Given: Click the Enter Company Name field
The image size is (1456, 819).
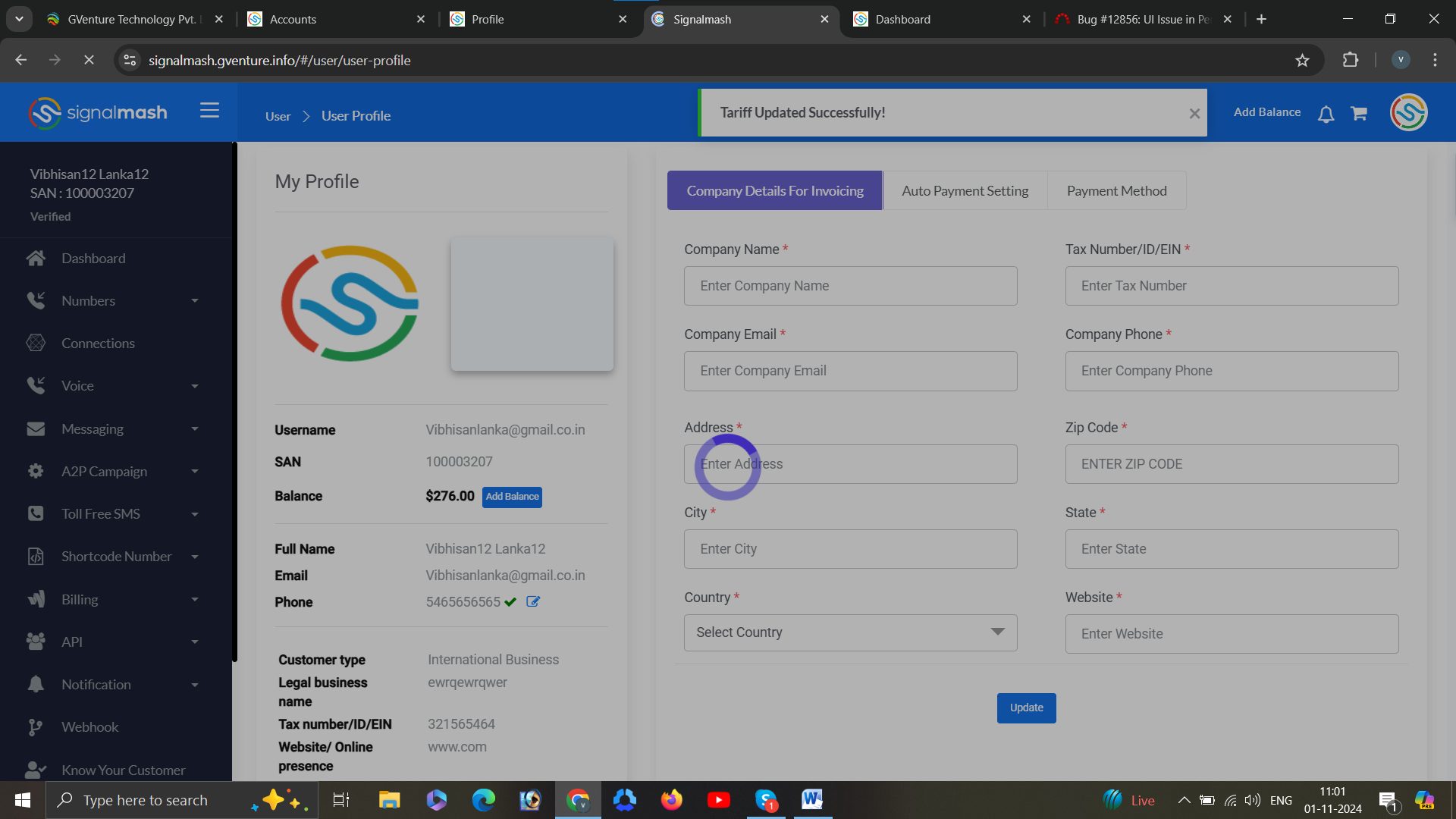Looking at the screenshot, I should pos(850,286).
